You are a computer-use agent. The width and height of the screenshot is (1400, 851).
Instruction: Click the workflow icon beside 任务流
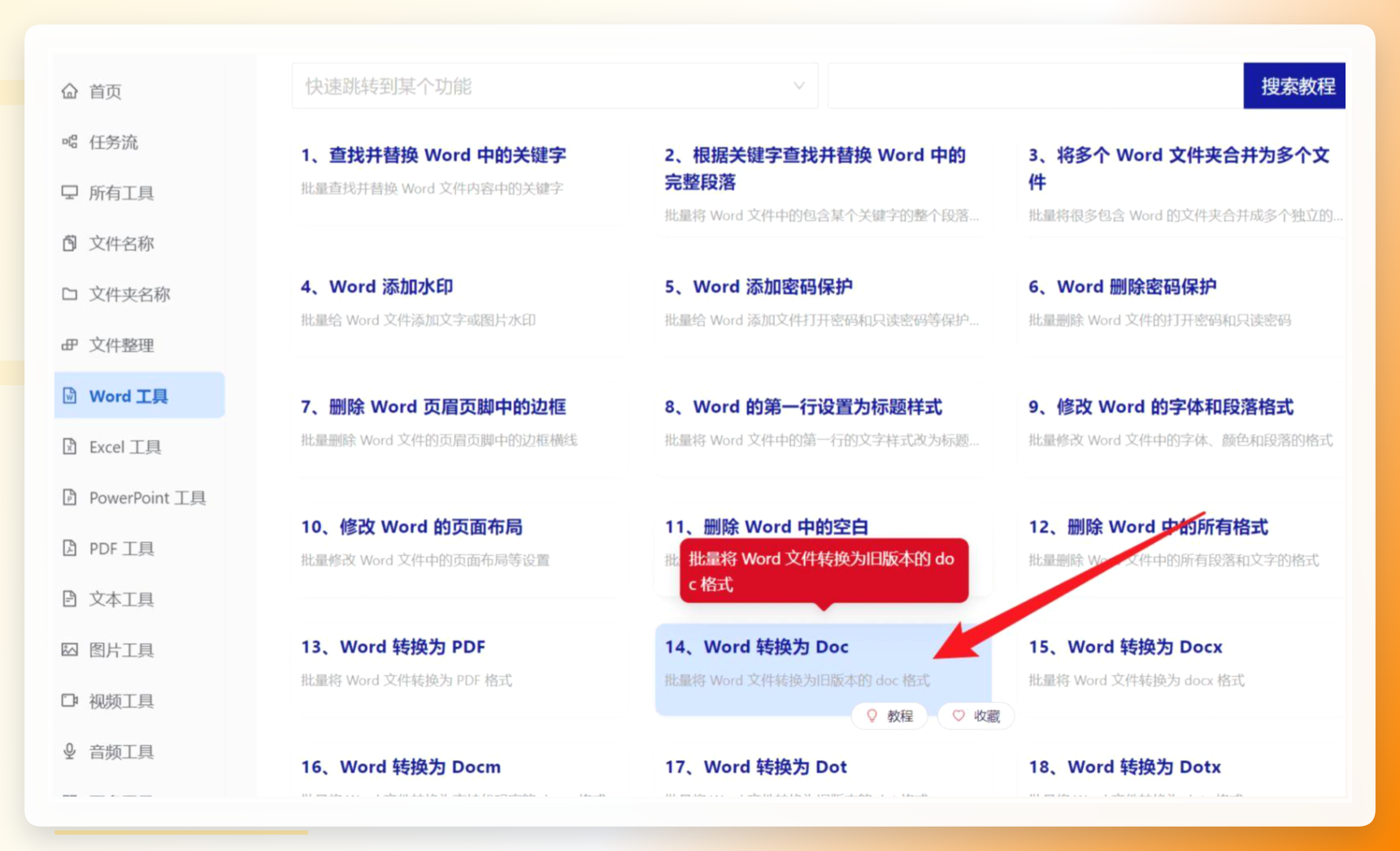click(x=70, y=142)
